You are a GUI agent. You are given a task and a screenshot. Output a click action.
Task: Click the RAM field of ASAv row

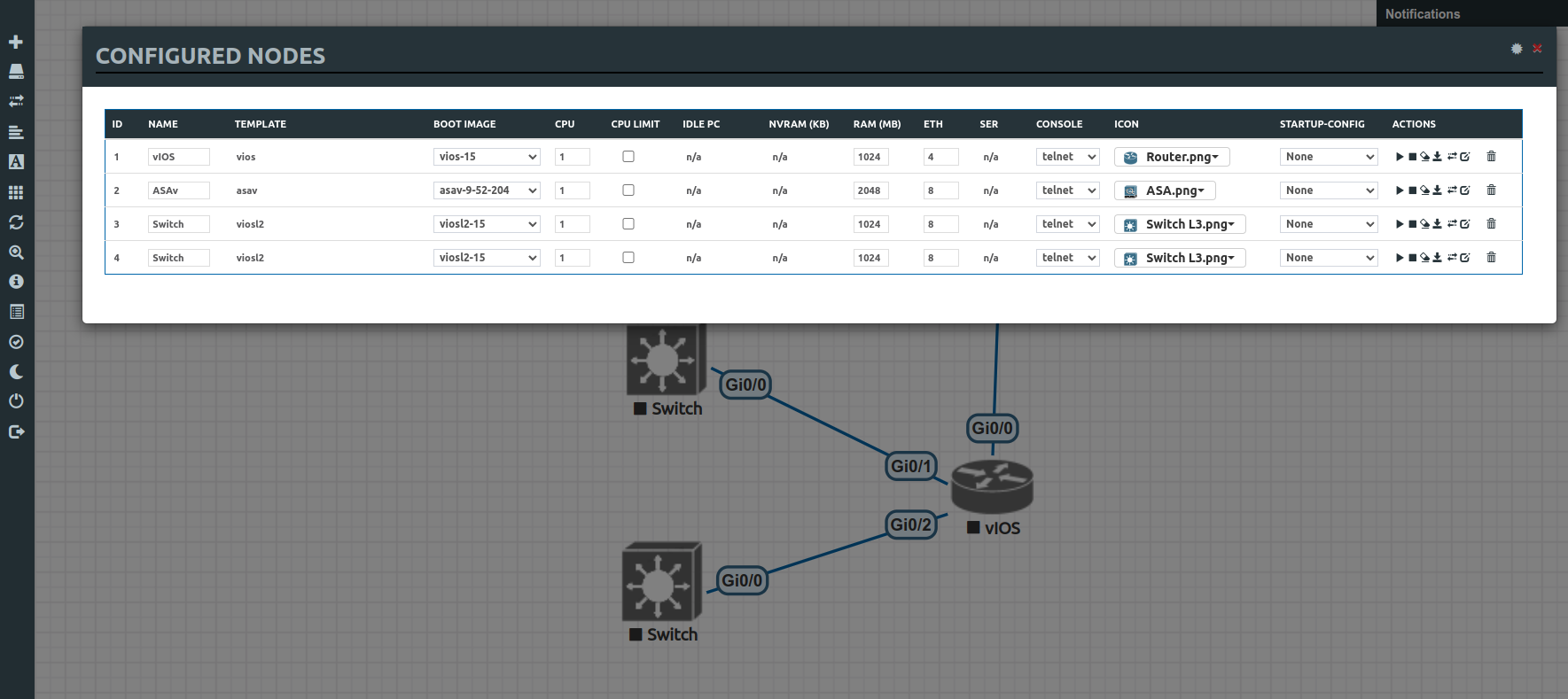click(x=870, y=190)
